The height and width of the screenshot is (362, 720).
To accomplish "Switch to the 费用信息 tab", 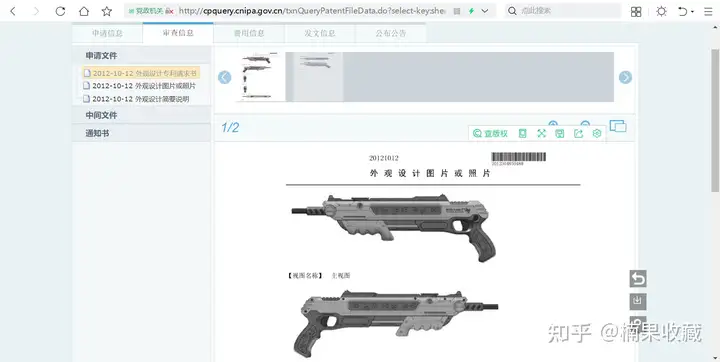I will tap(249, 33).
